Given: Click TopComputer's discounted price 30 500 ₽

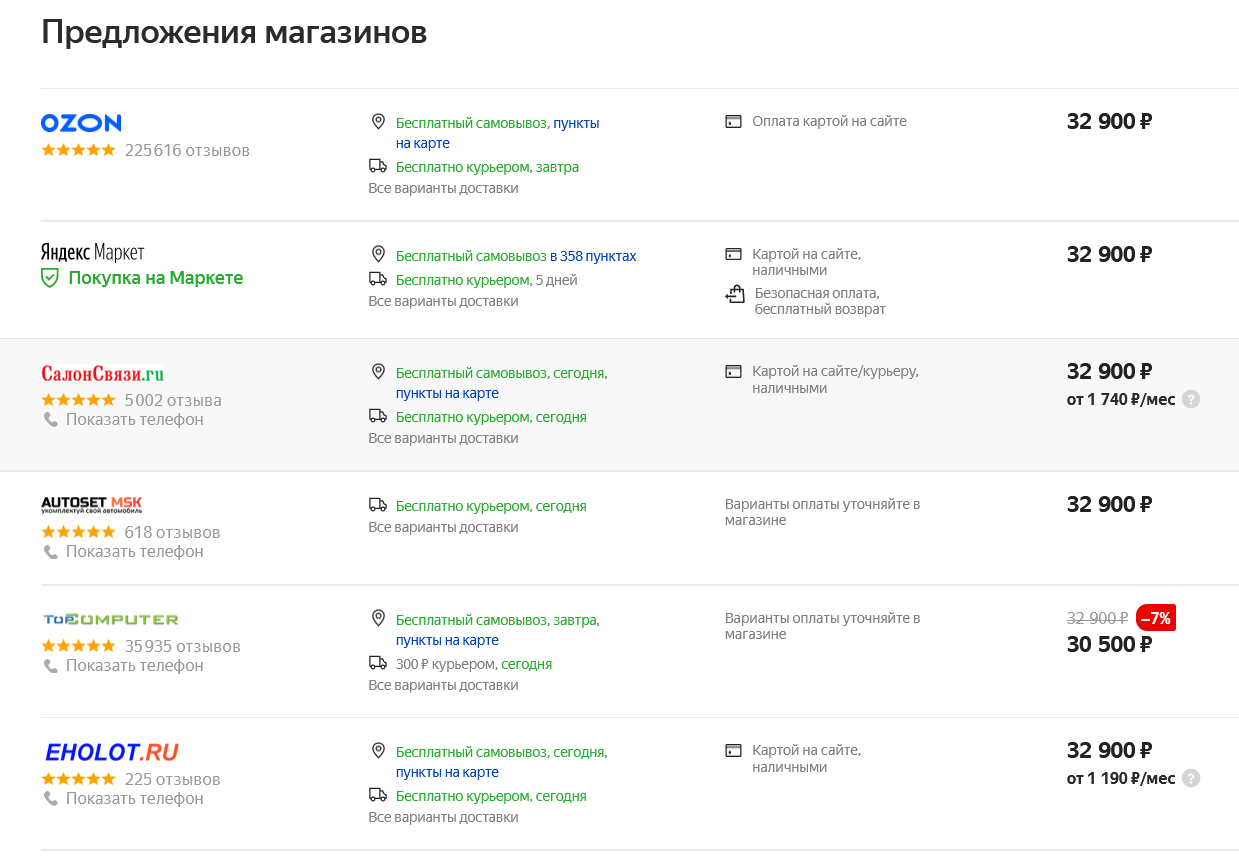Looking at the screenshot, I should pyautogui.click(x=1109, y=645).
